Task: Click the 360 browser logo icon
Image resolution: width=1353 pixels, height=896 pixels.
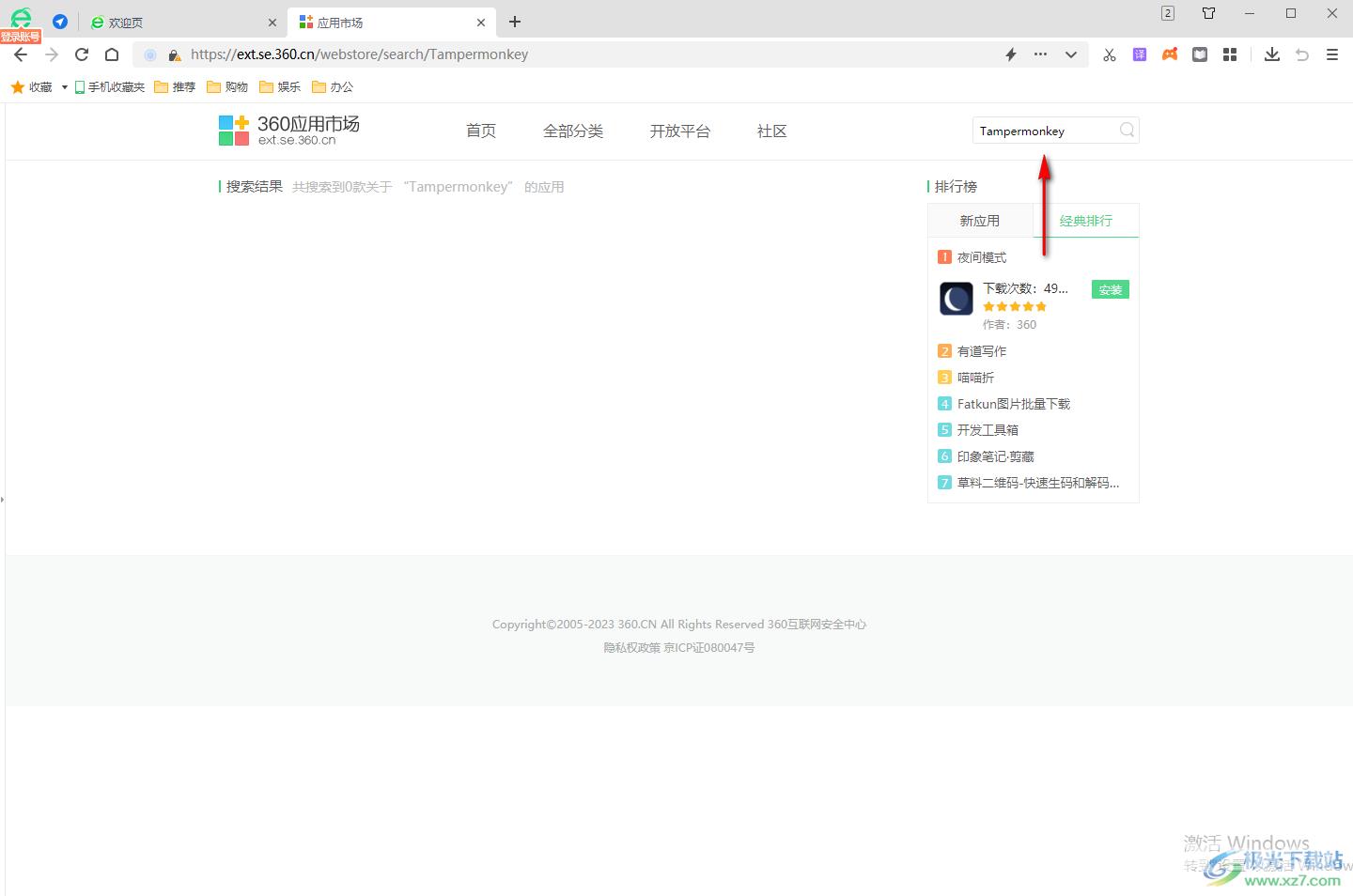Action: pyautogui.click(x=21, y=18)
